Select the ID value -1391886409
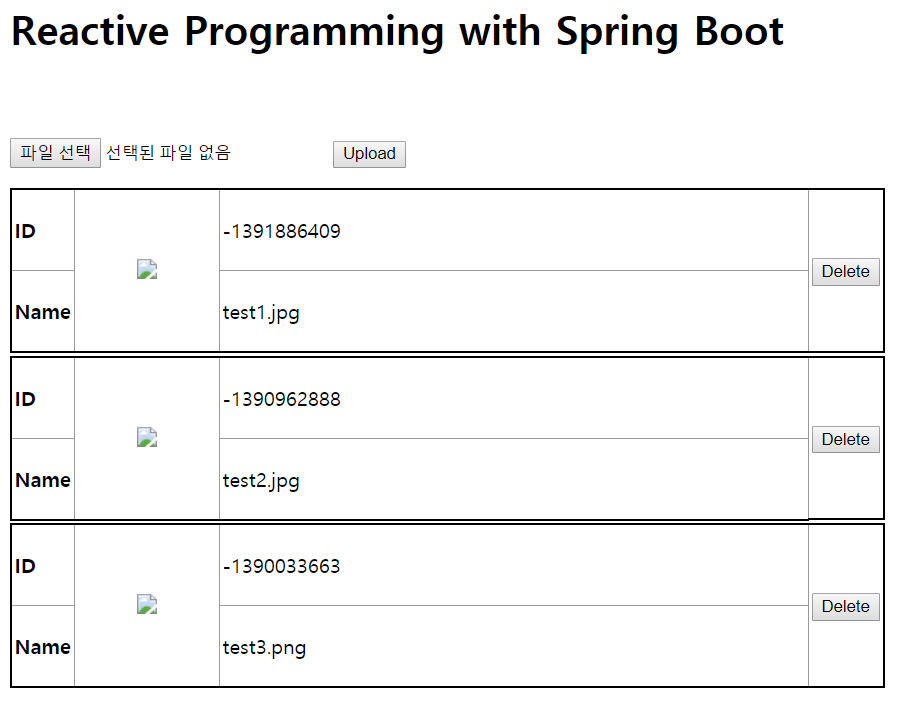The image size is (916, 717). (282, 231)
